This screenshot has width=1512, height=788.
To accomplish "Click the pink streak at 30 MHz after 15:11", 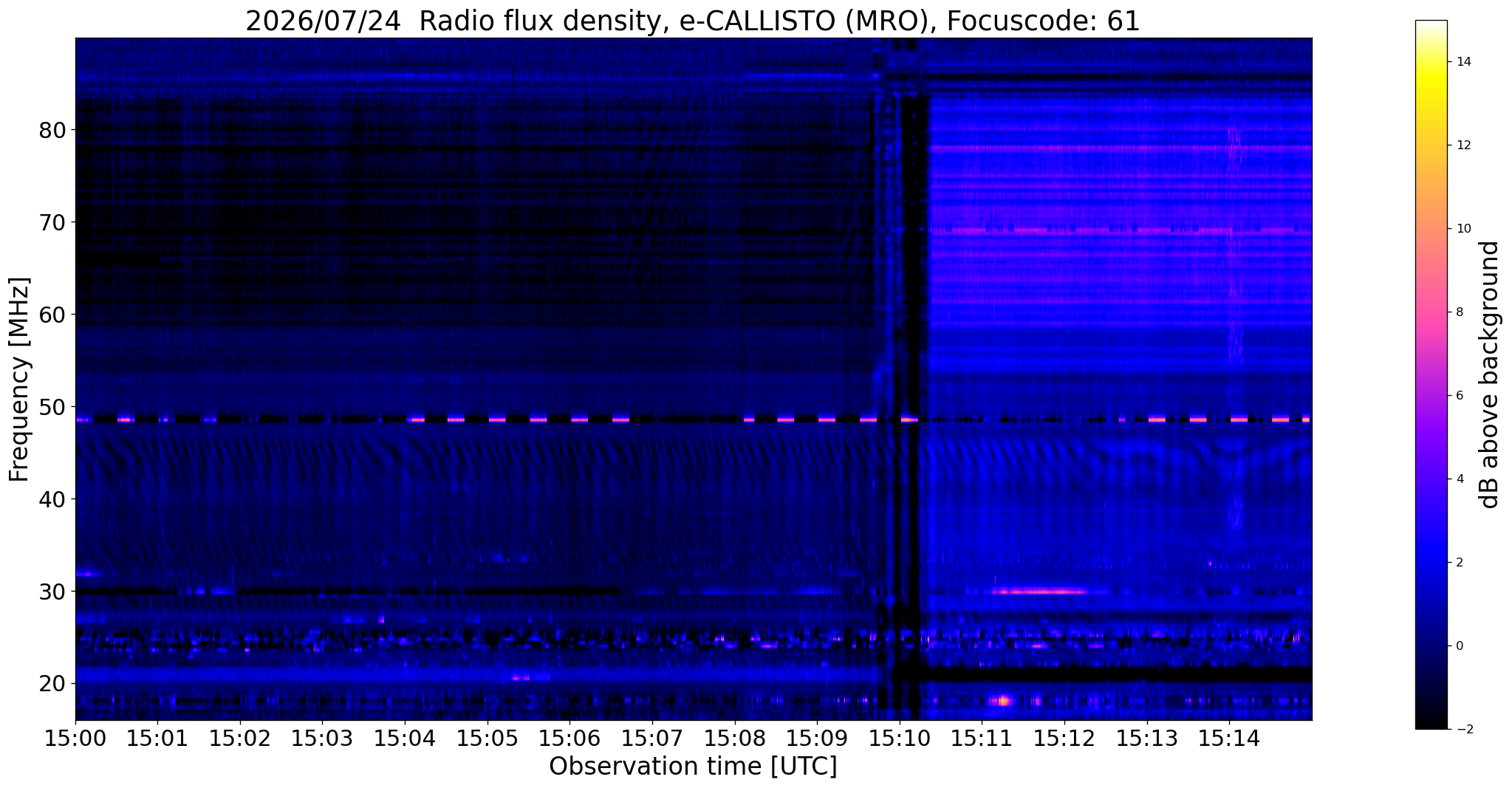I will coord(1040,591).
